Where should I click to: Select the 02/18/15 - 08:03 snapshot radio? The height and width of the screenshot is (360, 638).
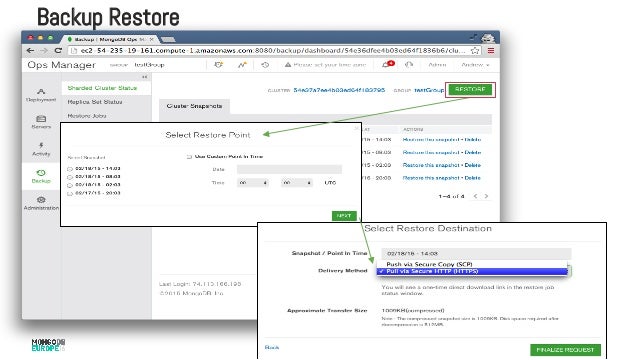click(70, 177)
